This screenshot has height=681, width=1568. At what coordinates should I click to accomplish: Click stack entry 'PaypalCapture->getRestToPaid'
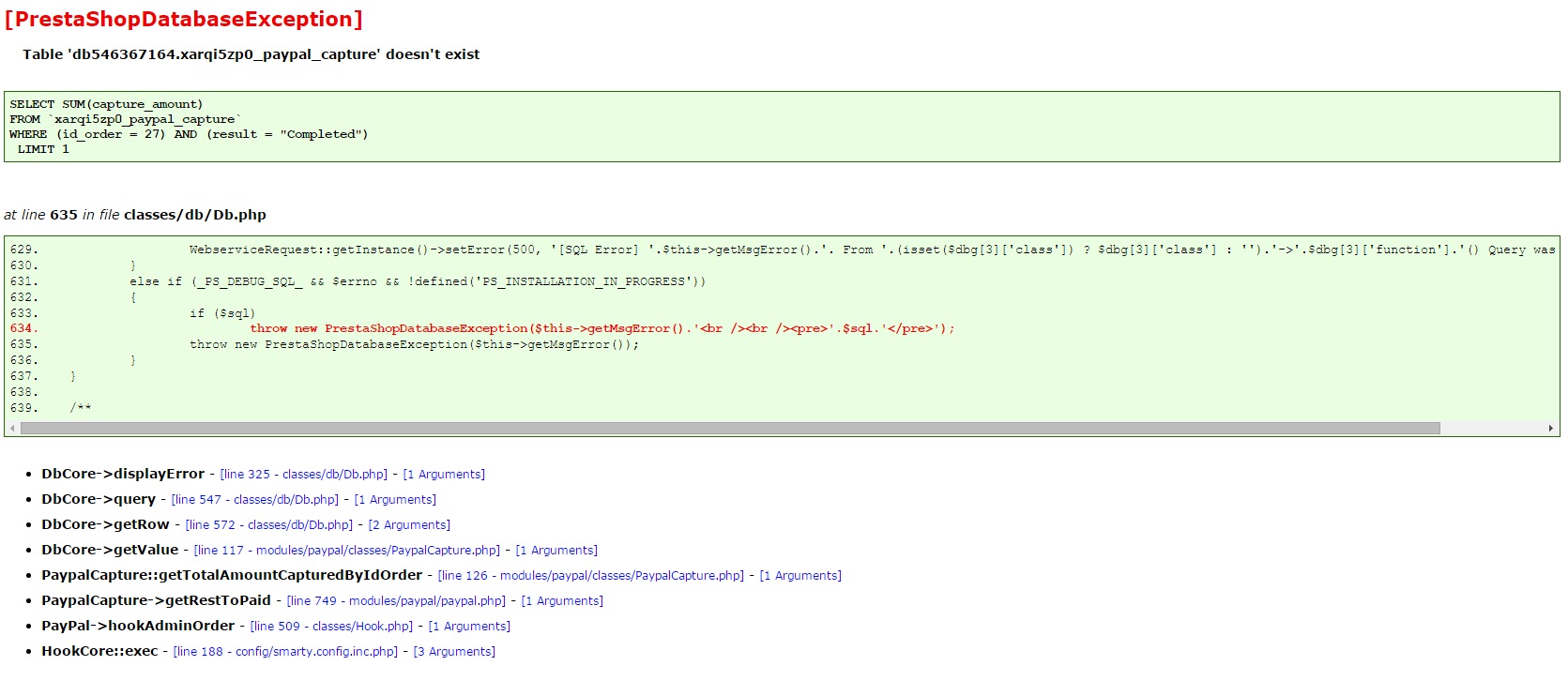(156, 600)
